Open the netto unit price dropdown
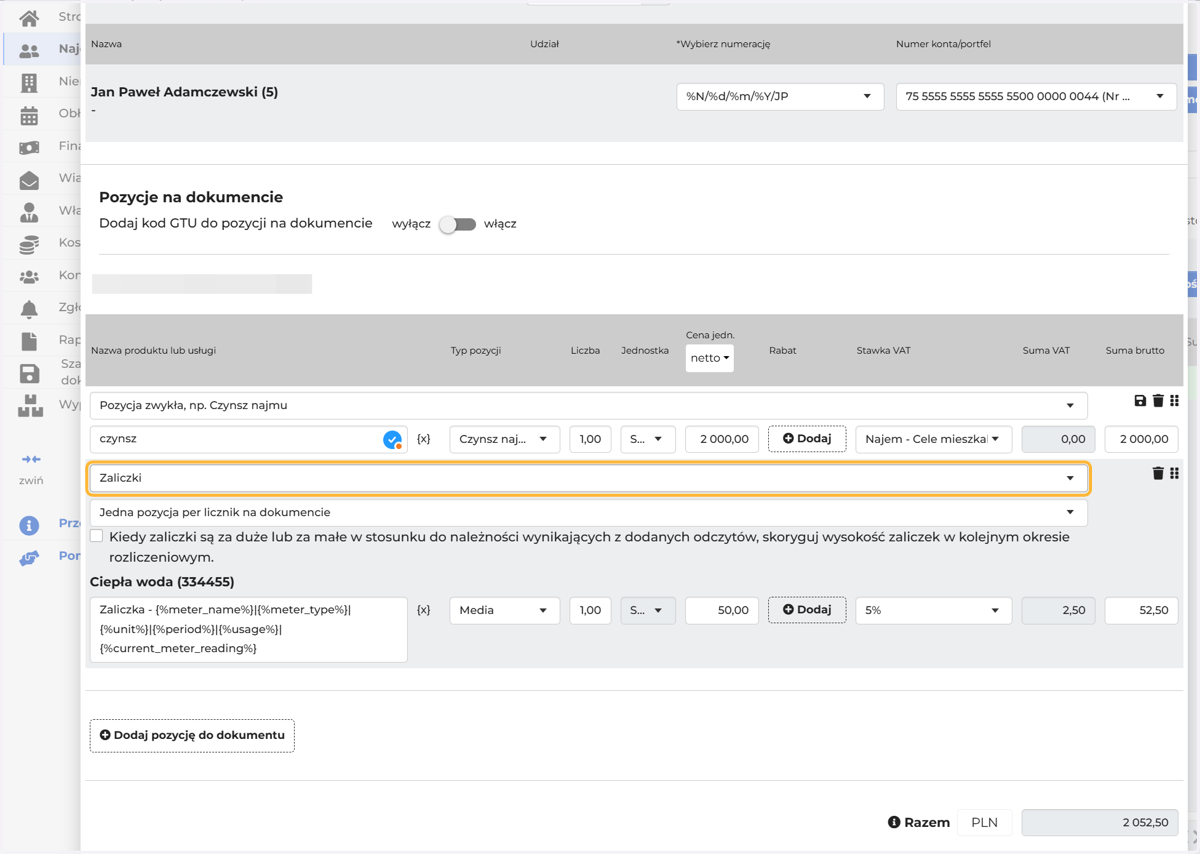 coord(710,358)
